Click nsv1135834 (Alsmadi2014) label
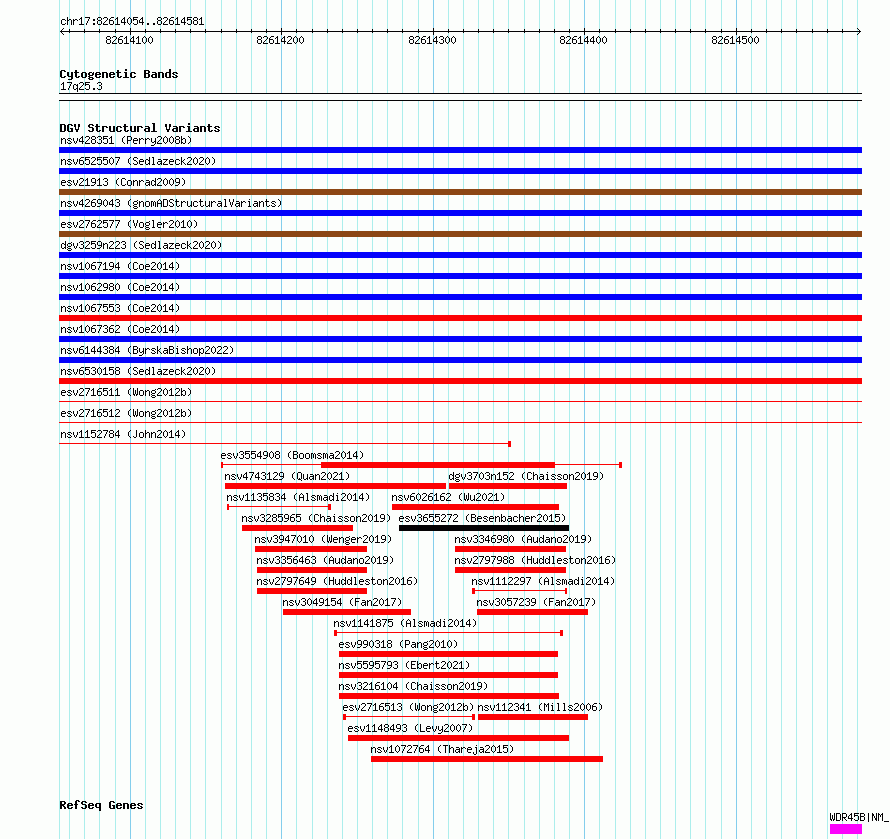The height and width of the screenshot is (839, 890). pyautogui.click(x=298, y=497)
